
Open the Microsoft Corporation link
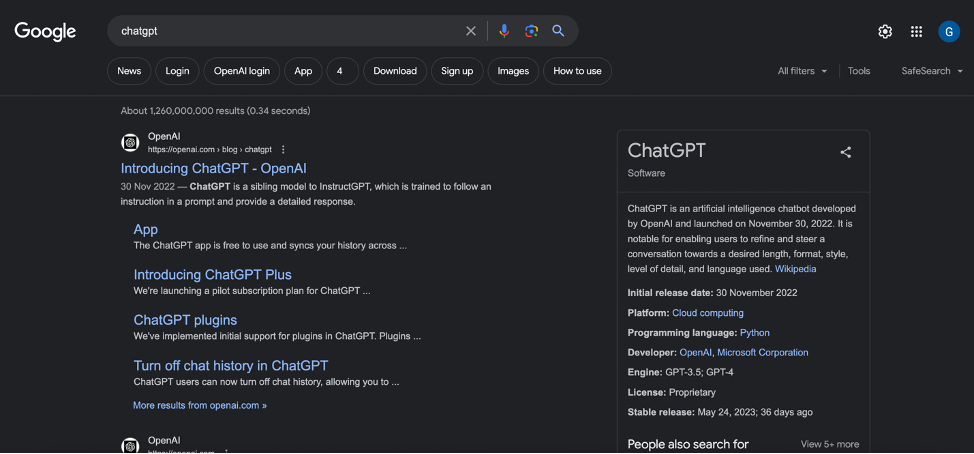(763, 353)
